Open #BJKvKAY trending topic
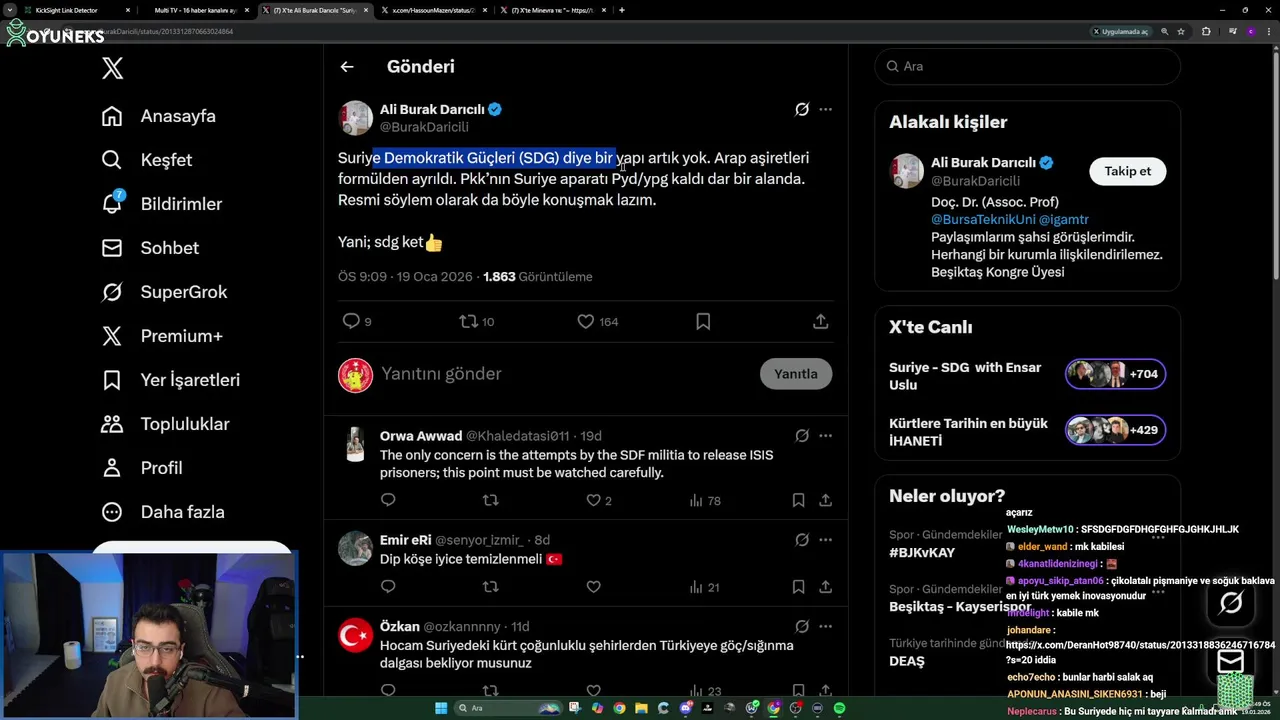This screenshot has width=1280, height=720. (922, 552)
